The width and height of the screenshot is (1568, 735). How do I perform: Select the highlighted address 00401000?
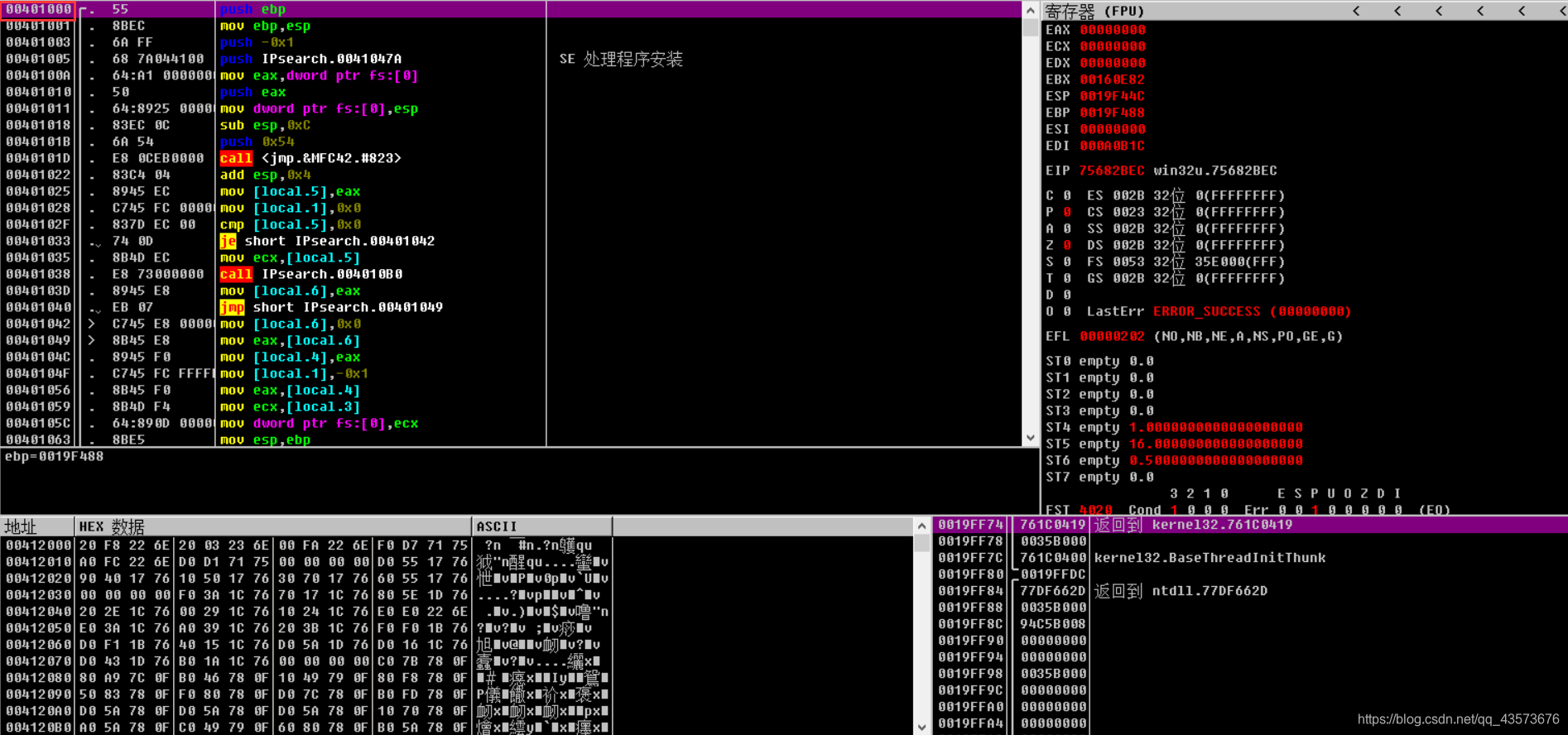[38, 9]
